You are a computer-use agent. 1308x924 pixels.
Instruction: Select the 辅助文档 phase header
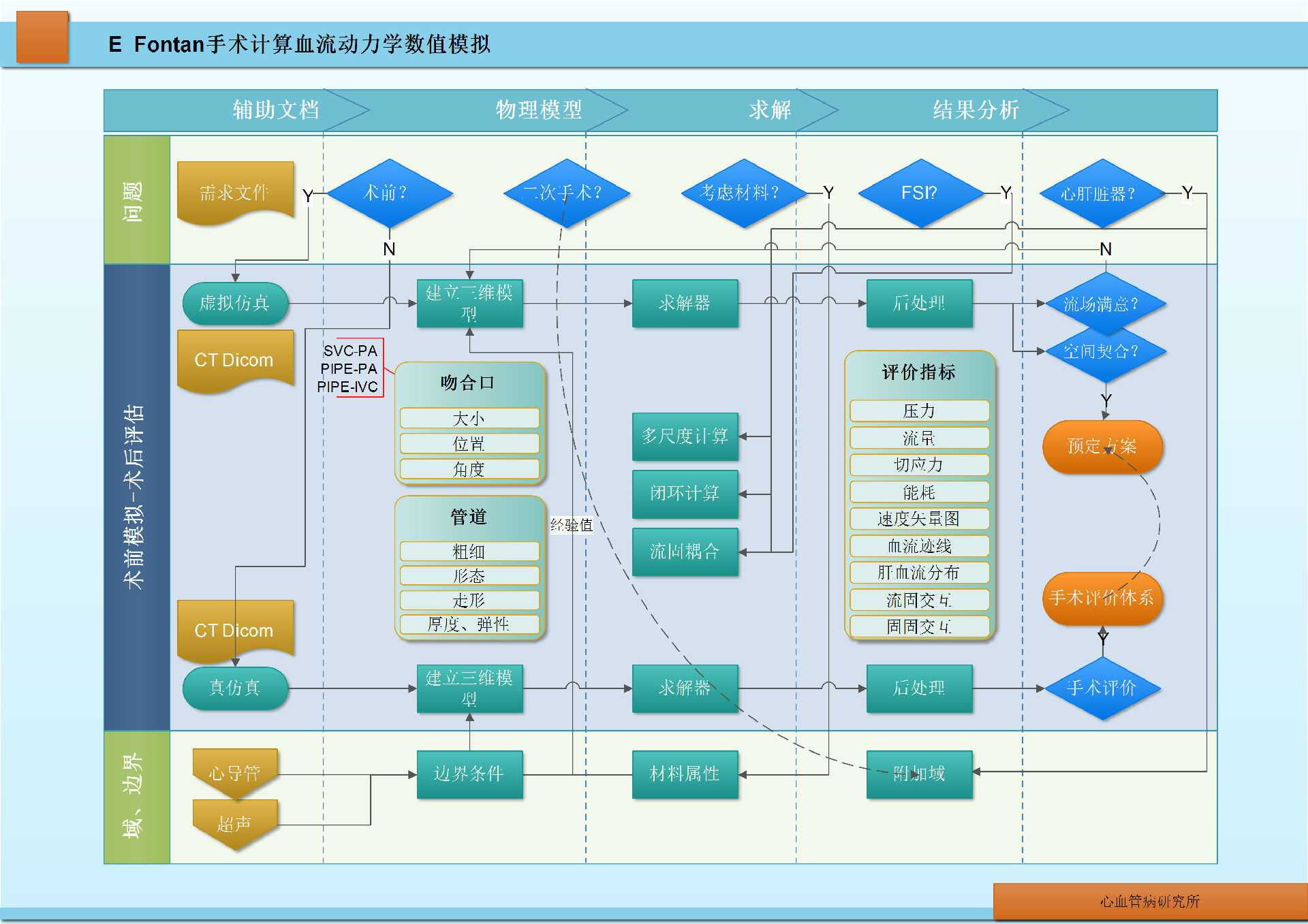276,110
